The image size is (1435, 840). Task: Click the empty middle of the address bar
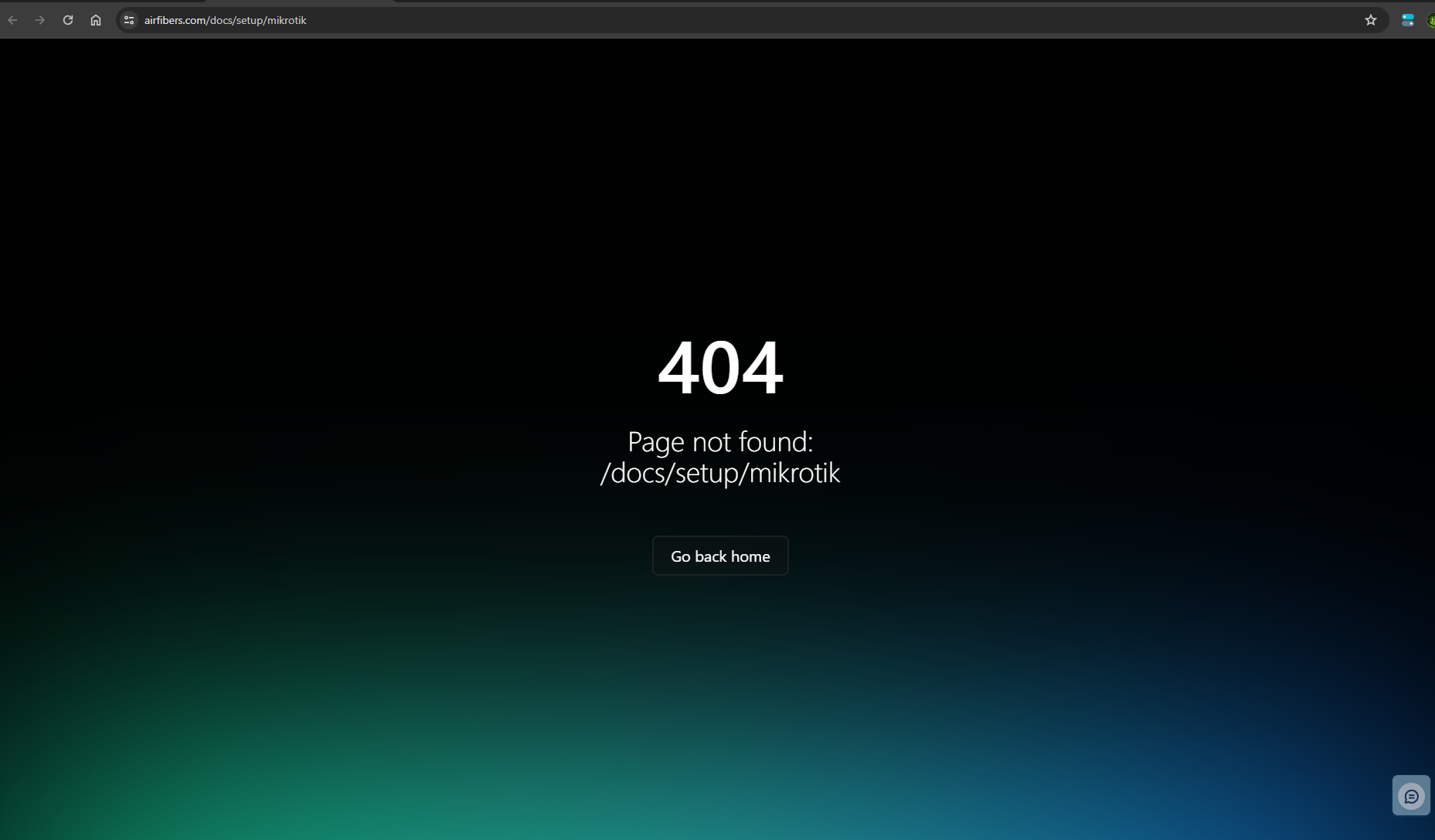click(x=773, y=20)
